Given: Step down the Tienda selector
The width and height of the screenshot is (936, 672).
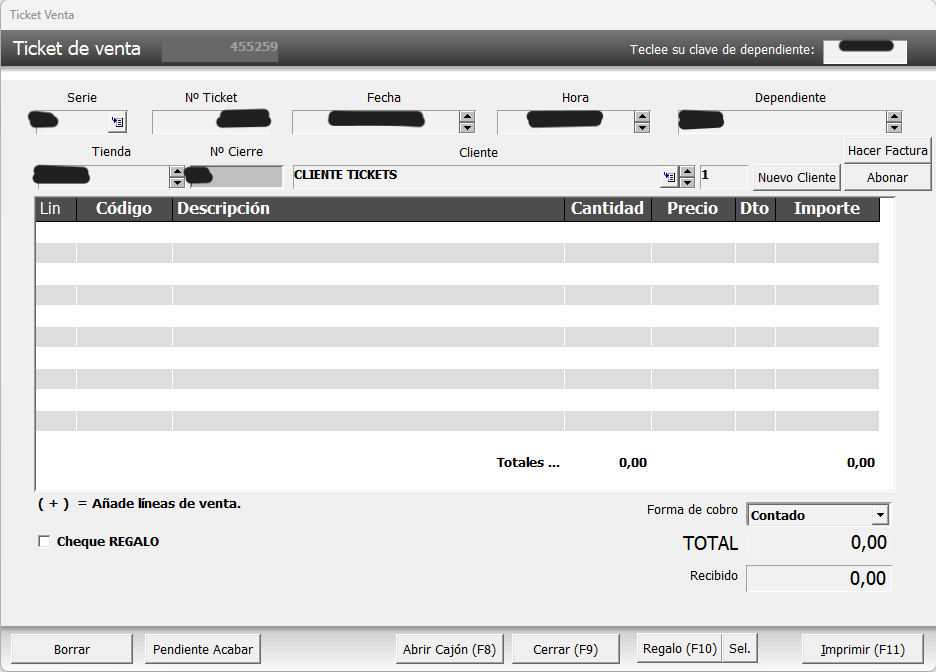Looking at the screenshot, I should tap(177, 182).
